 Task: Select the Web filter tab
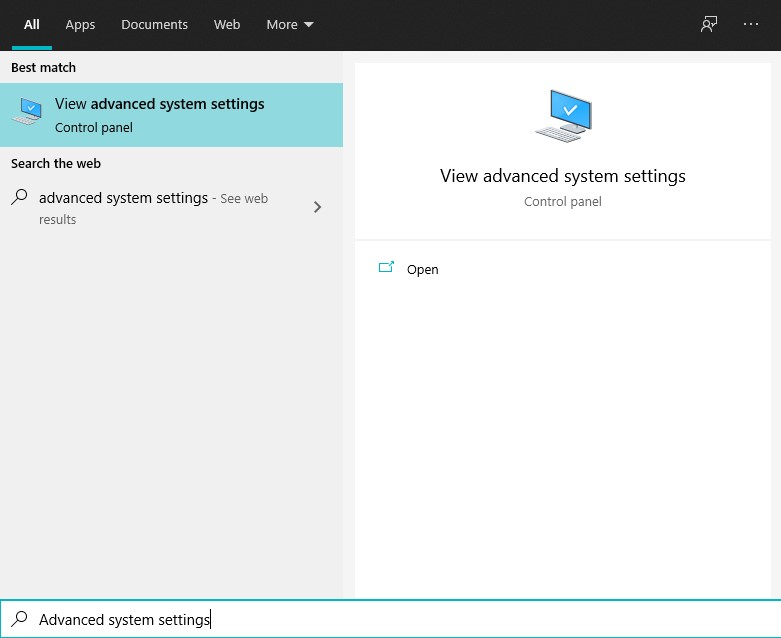tap(227, 24)
